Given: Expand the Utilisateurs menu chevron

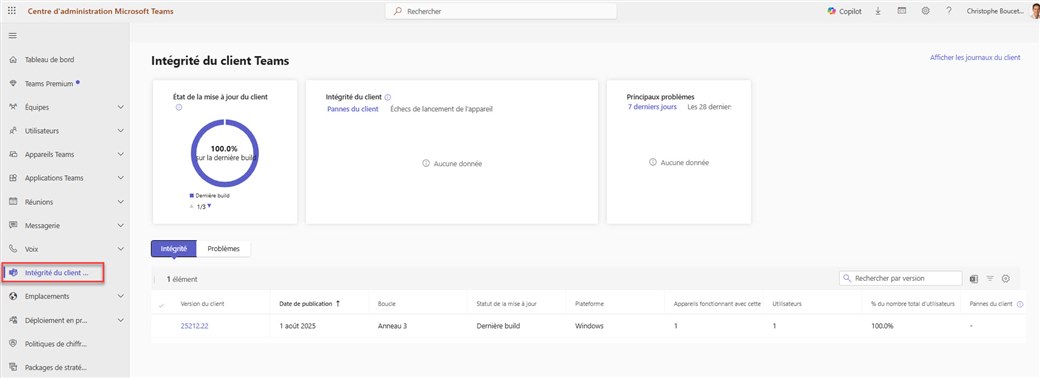Looking at the screenshot, I should pos(121,131).
